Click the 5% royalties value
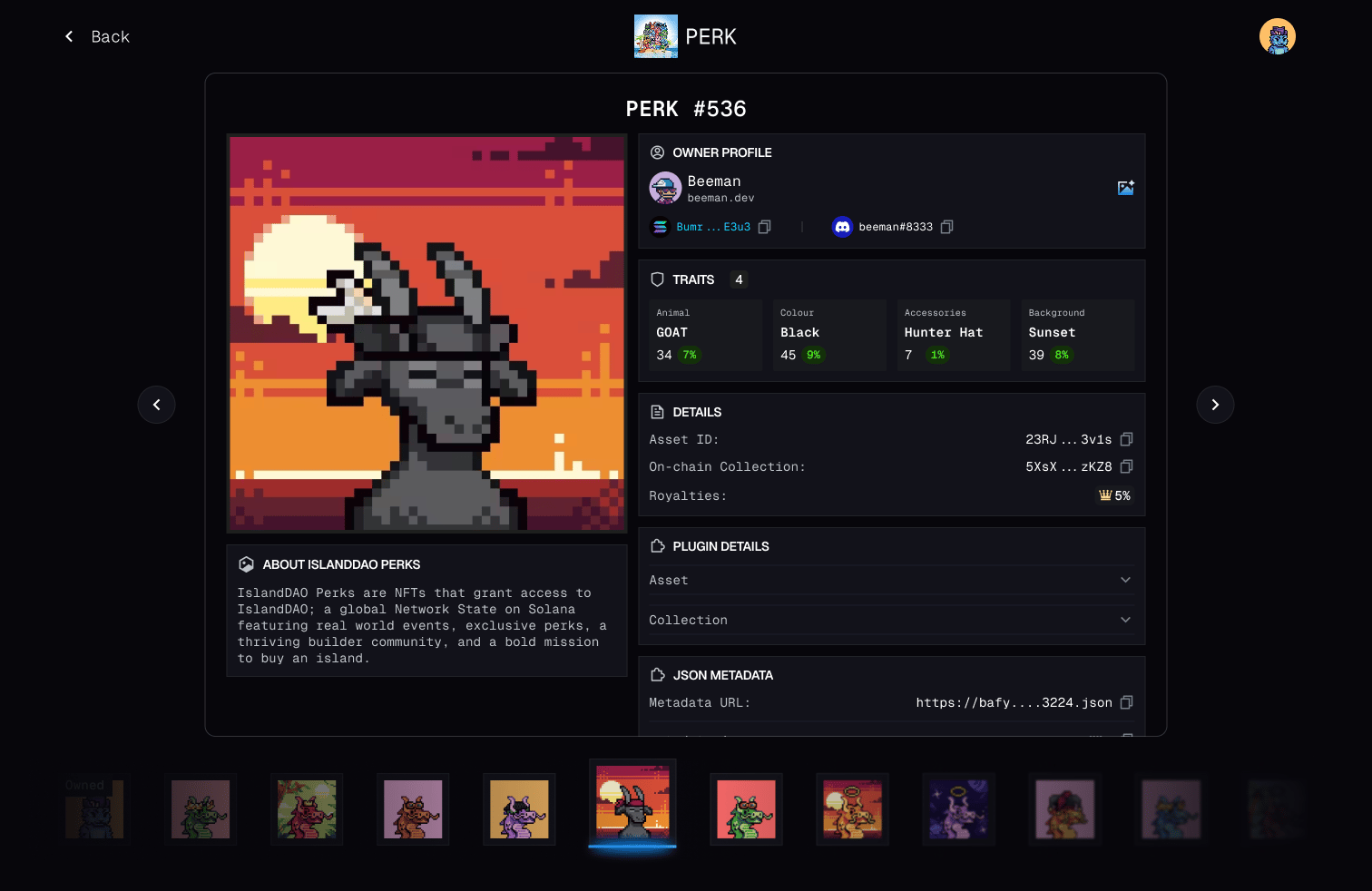Screen dimensions: 1372x891 point(1122,495)
